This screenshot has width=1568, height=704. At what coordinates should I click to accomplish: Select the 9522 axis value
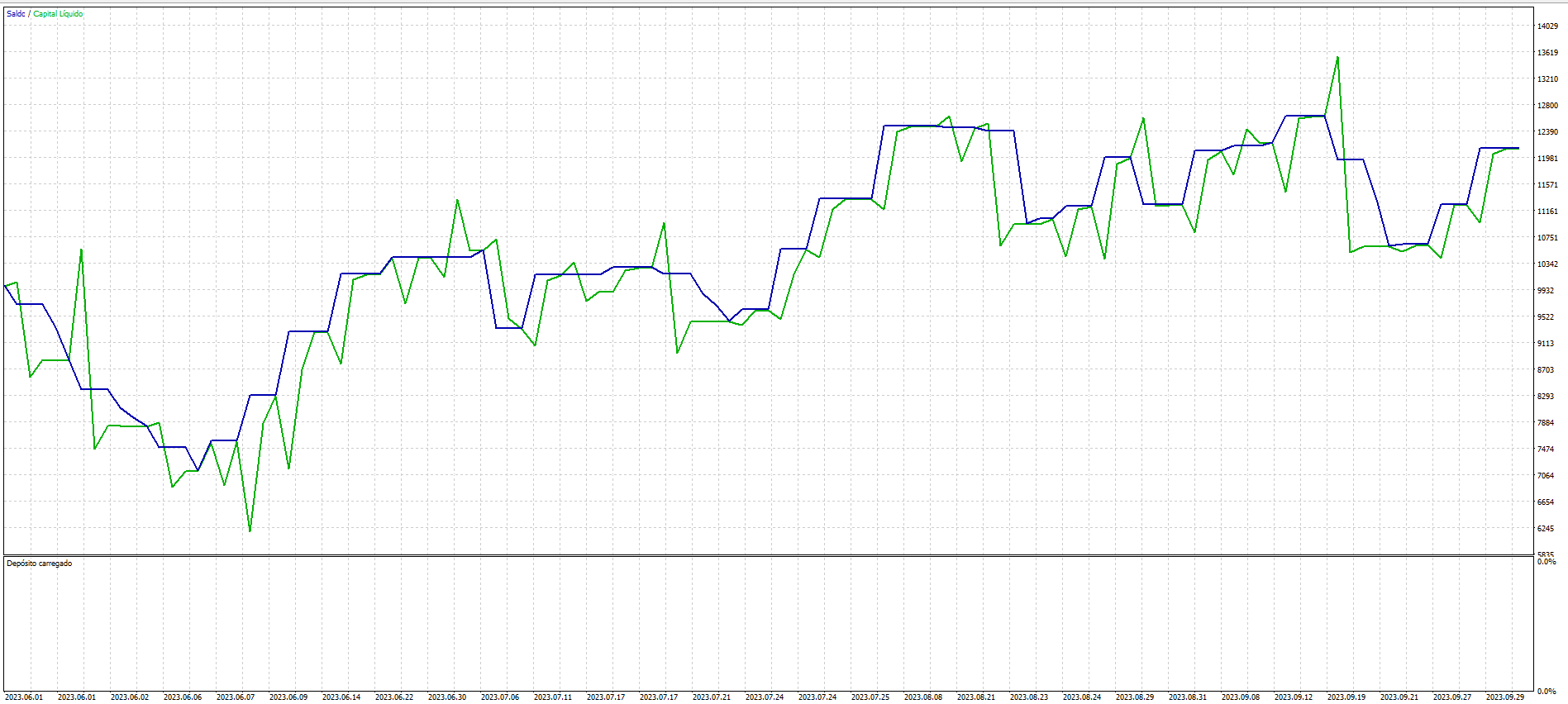1546,317
